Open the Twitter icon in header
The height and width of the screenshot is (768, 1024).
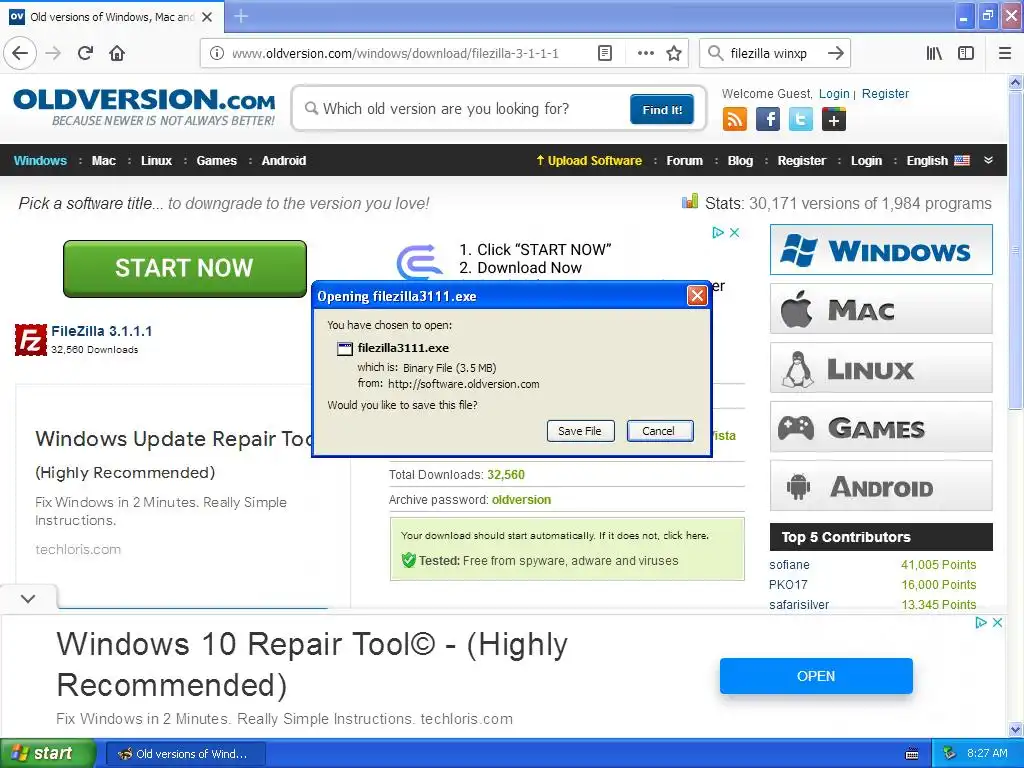[801, 120]
